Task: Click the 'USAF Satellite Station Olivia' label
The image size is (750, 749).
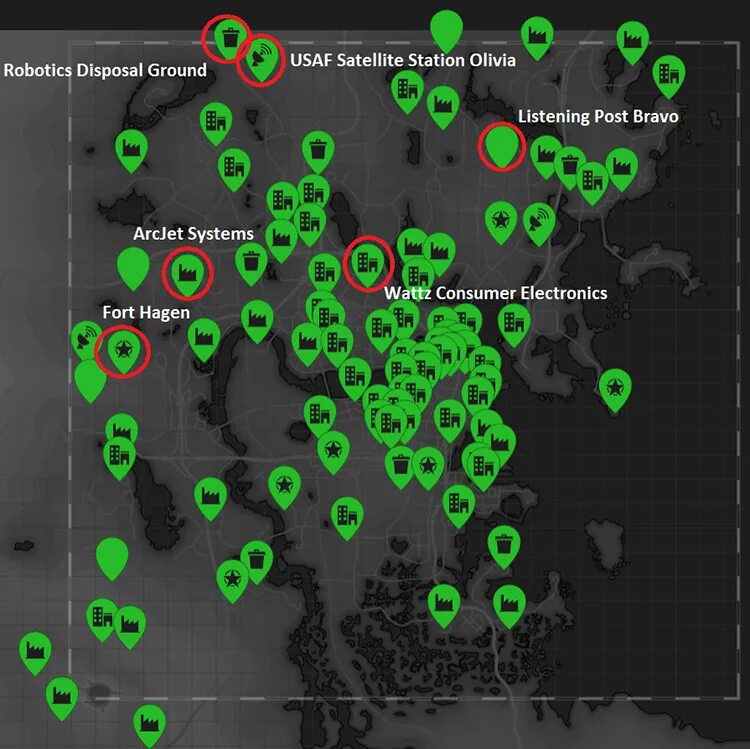Action: pos(403,60)
